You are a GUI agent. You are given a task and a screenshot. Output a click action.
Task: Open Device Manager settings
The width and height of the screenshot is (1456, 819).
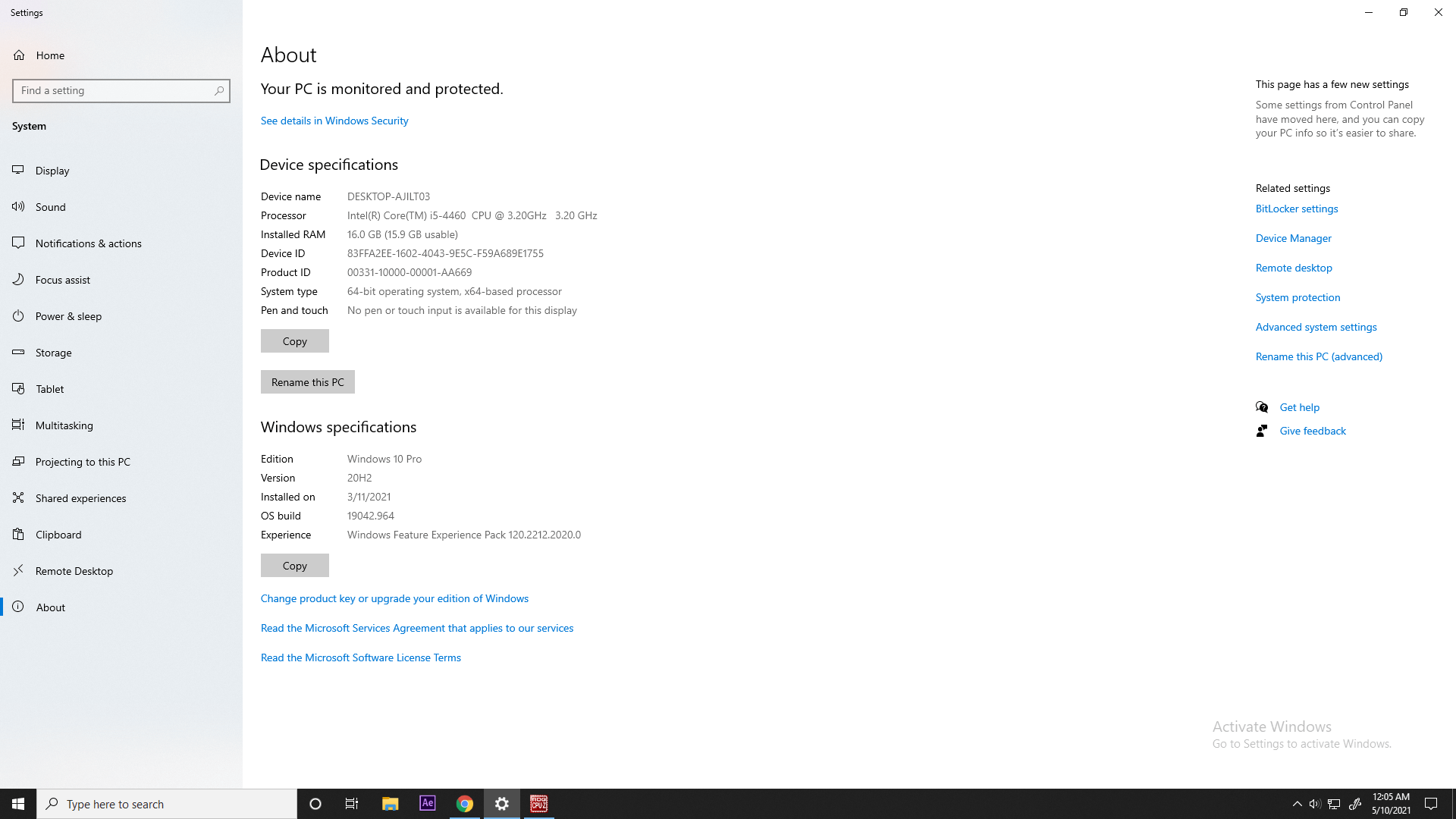(1293, 237)
